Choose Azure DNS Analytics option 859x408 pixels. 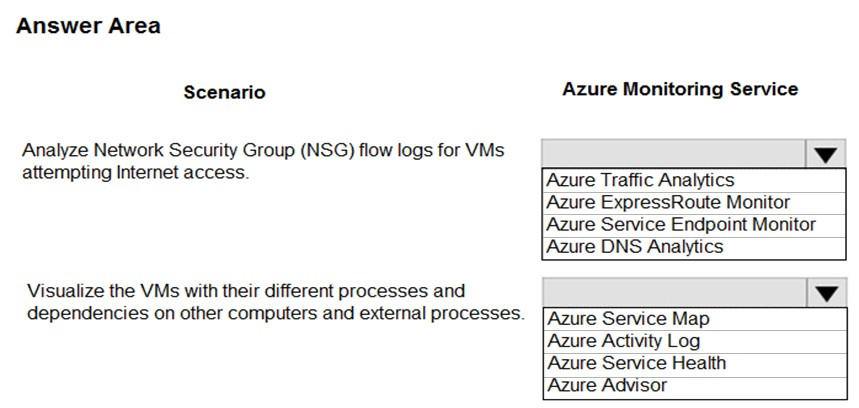[694, 248]
